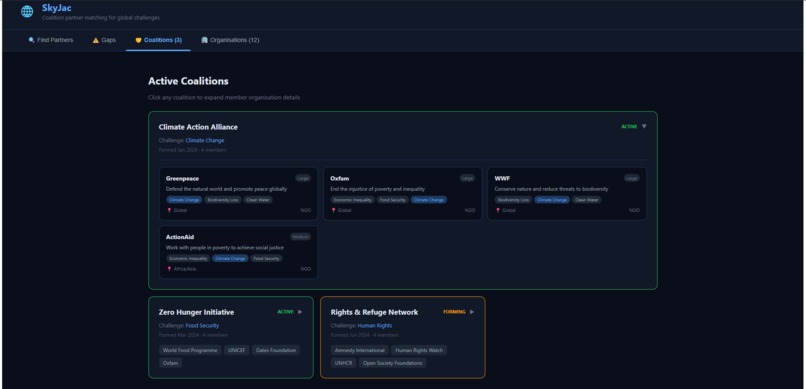Viewport: 806px width, 389px height.
Task: Click Economic Inequality tag in ActionAid card
Action: [188, 258]
